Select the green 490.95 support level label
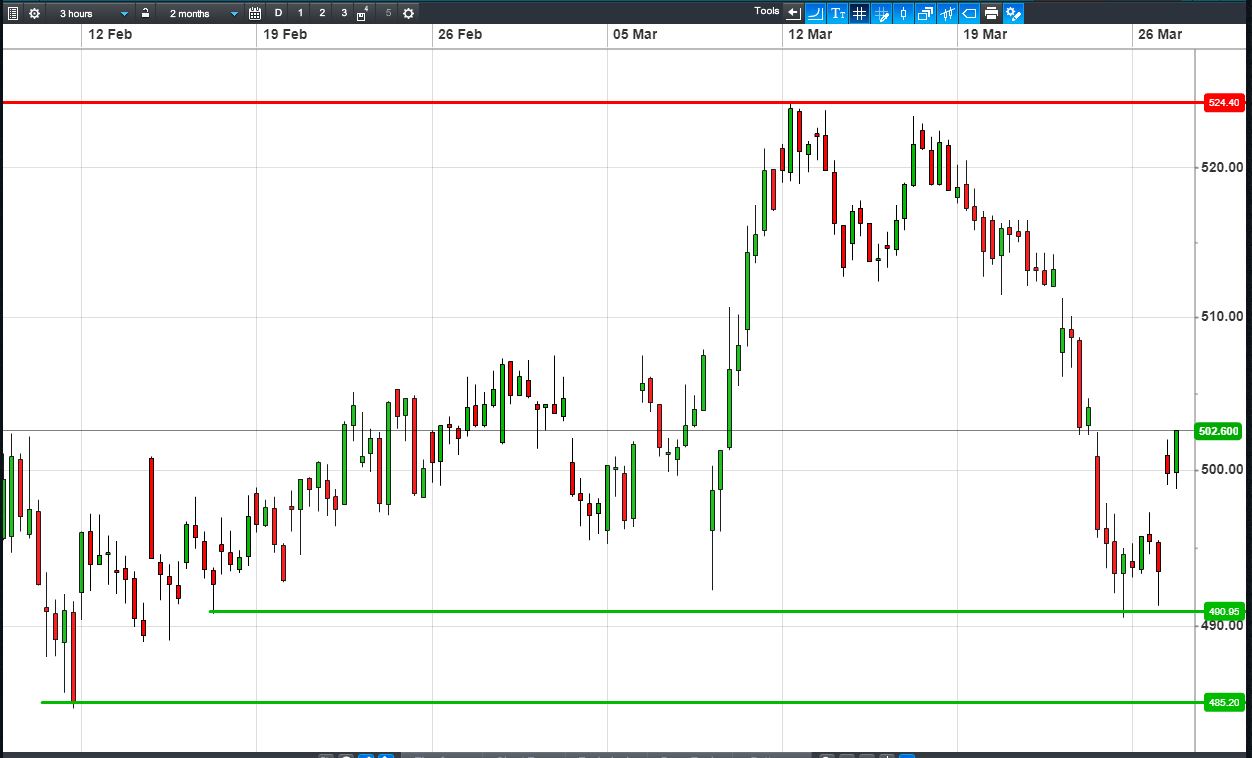Image resolution: width=1252 pixels, height=758 pixels. pyautogui.click(x=1223, y=611)
